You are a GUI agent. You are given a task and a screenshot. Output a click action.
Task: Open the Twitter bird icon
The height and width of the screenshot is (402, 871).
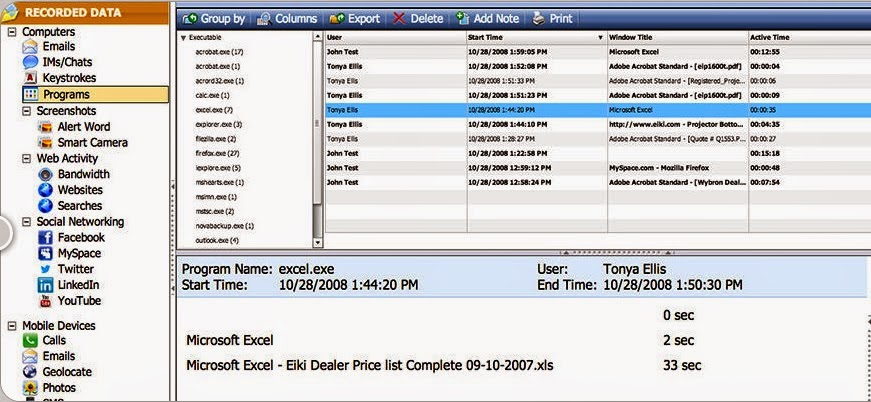[46, 269]
